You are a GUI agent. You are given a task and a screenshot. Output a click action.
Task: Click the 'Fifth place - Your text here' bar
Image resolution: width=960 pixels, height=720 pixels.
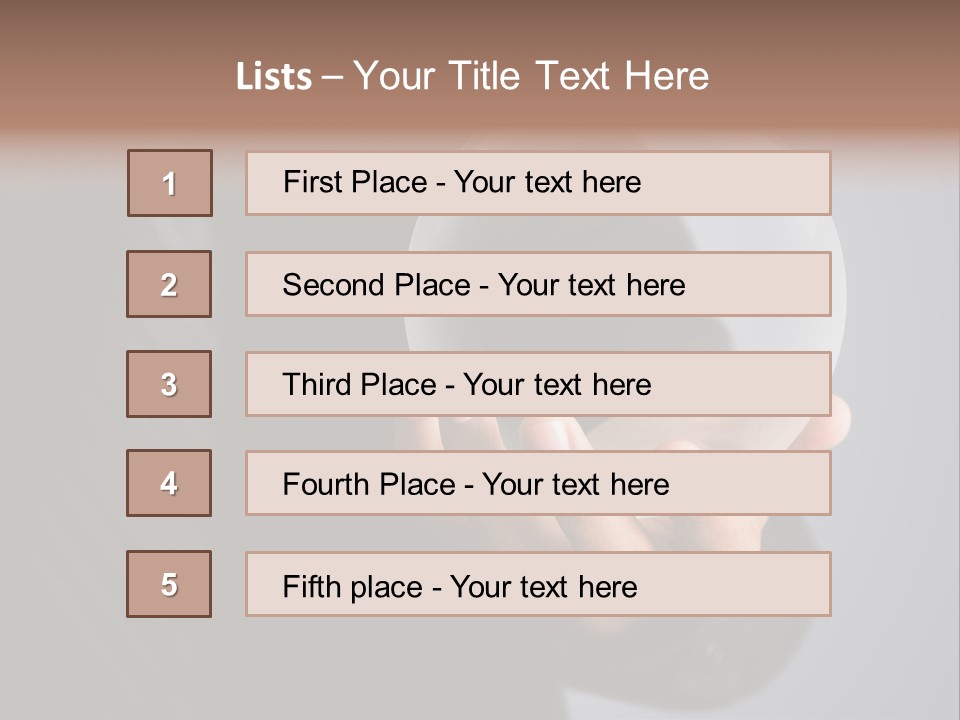click(538, 583)
